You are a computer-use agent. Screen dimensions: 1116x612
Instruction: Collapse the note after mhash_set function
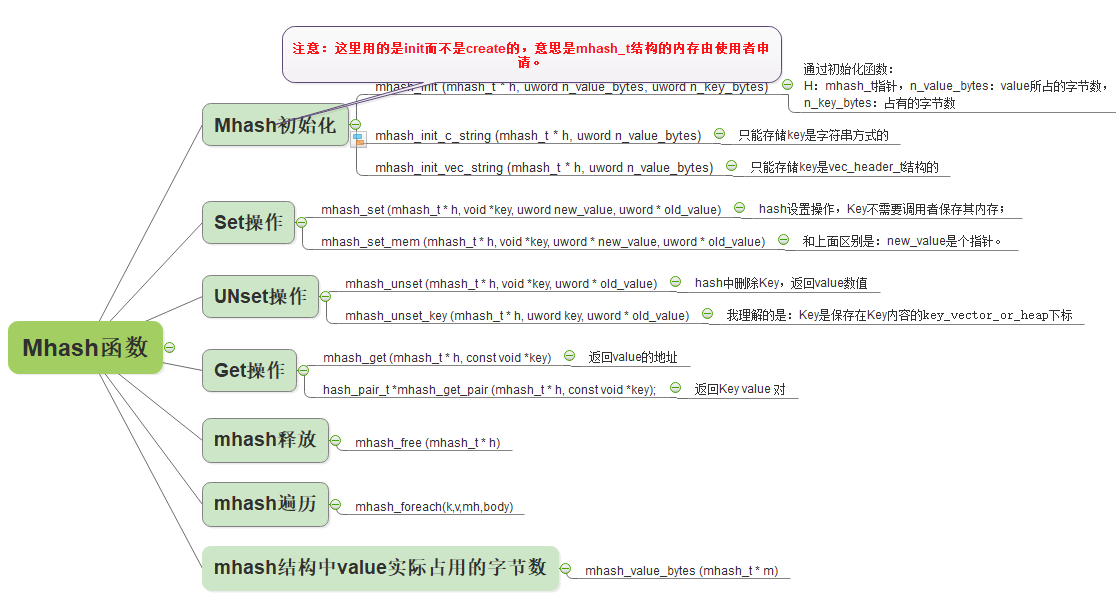point(739,207)
